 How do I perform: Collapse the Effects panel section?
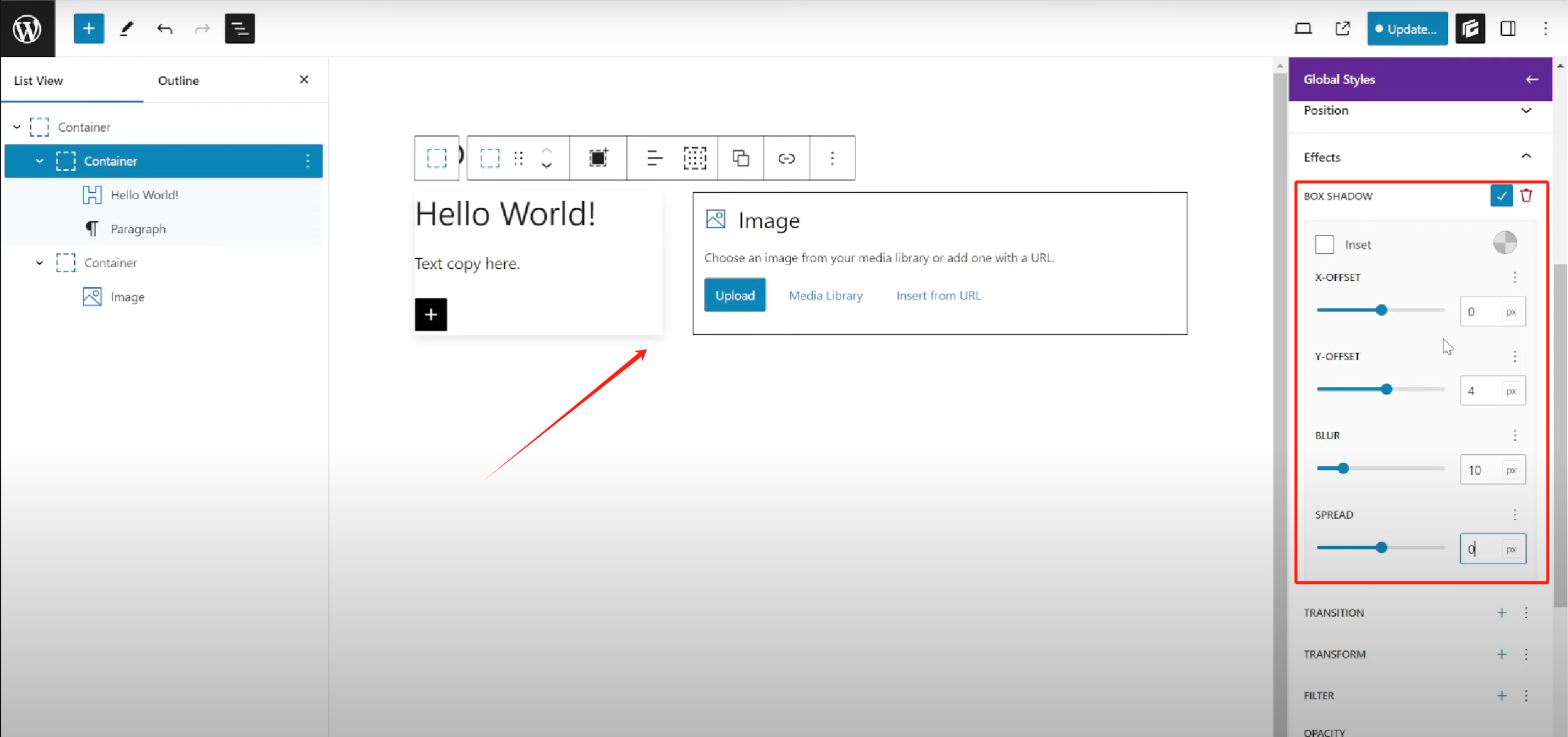coord(1526,157)
